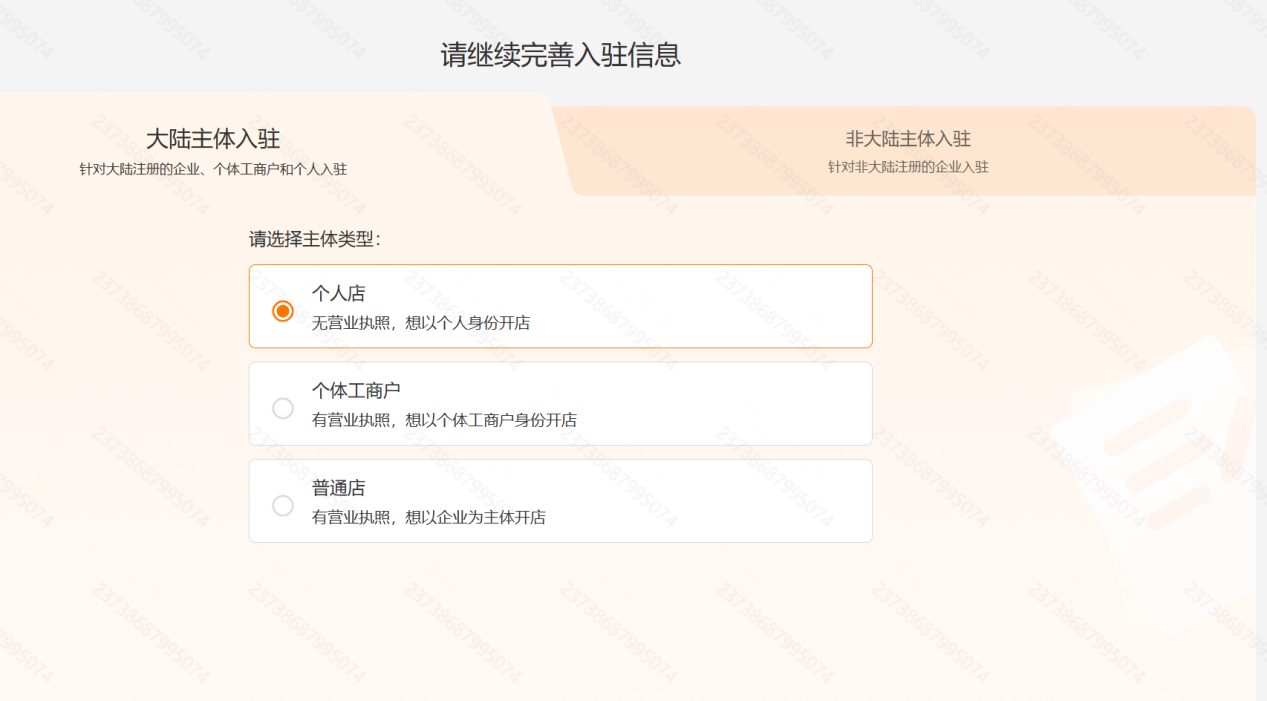Click the 个体工商户 option title
The width and height of the screenshot is (1267, 701).
click(356, 390)
